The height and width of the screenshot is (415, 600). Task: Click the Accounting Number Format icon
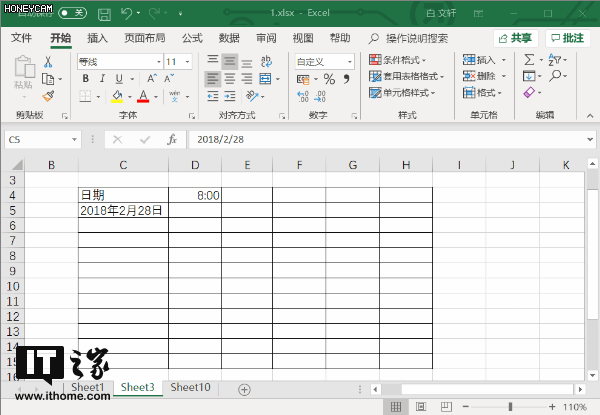click(303, 79)
